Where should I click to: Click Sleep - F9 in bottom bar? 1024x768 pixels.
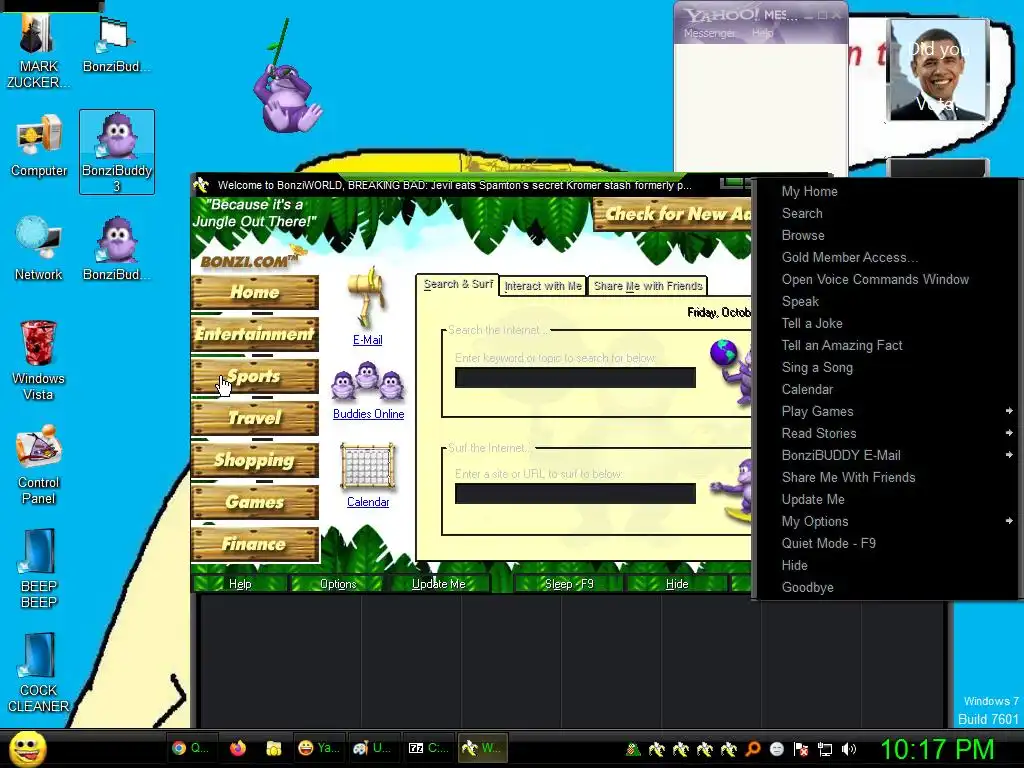(569, 584)
